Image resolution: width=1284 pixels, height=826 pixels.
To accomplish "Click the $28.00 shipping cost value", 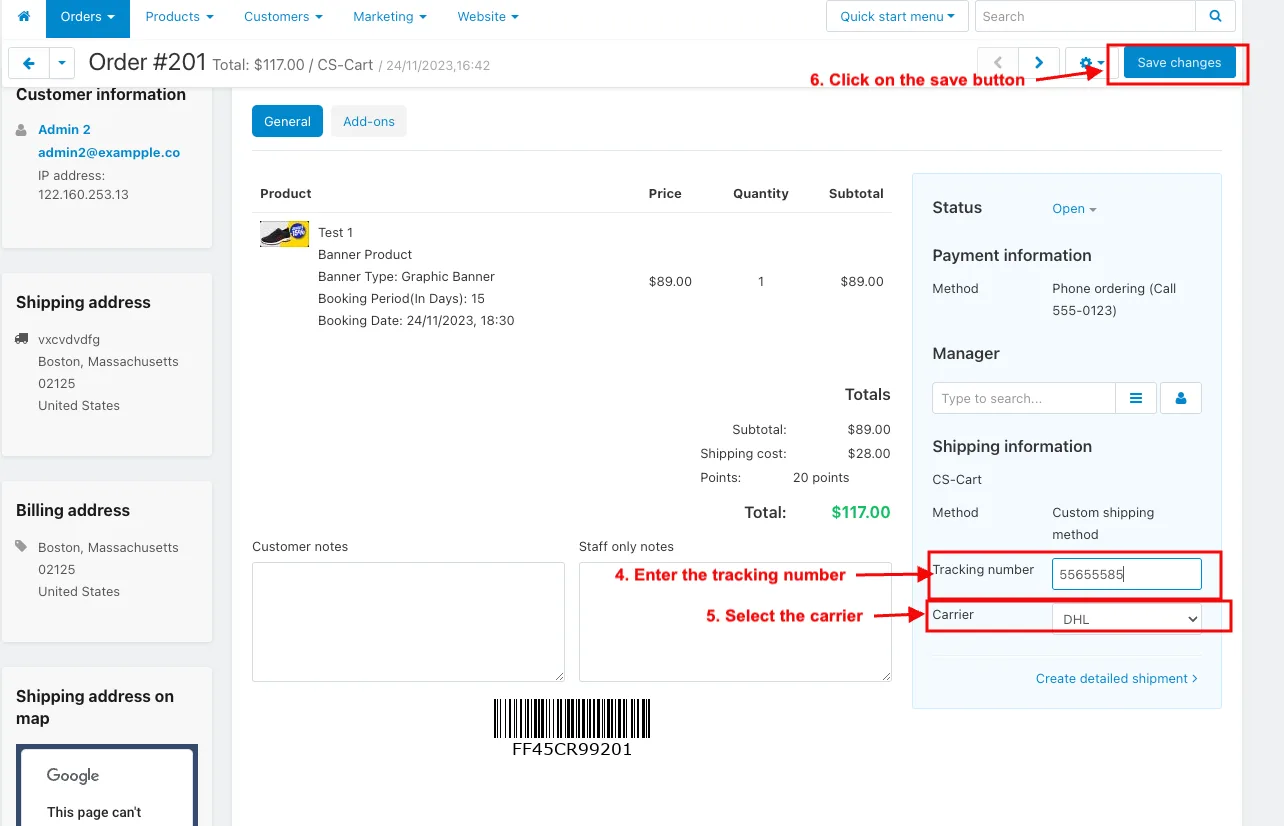I will [x=869, y=453].
